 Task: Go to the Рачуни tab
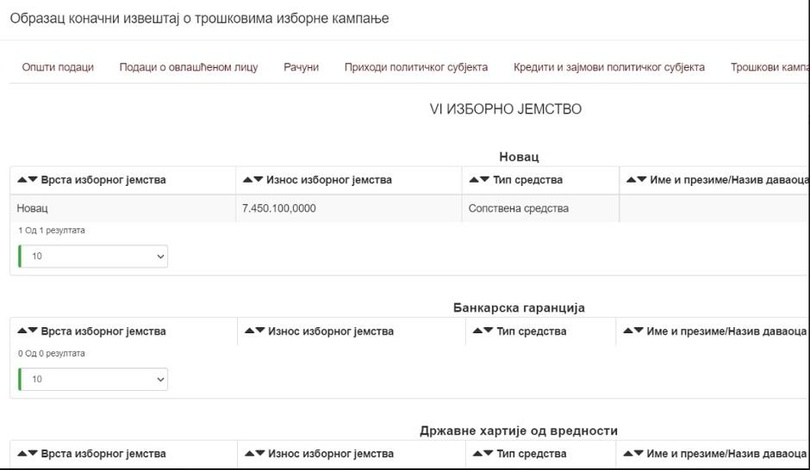[x=301, y=67]
